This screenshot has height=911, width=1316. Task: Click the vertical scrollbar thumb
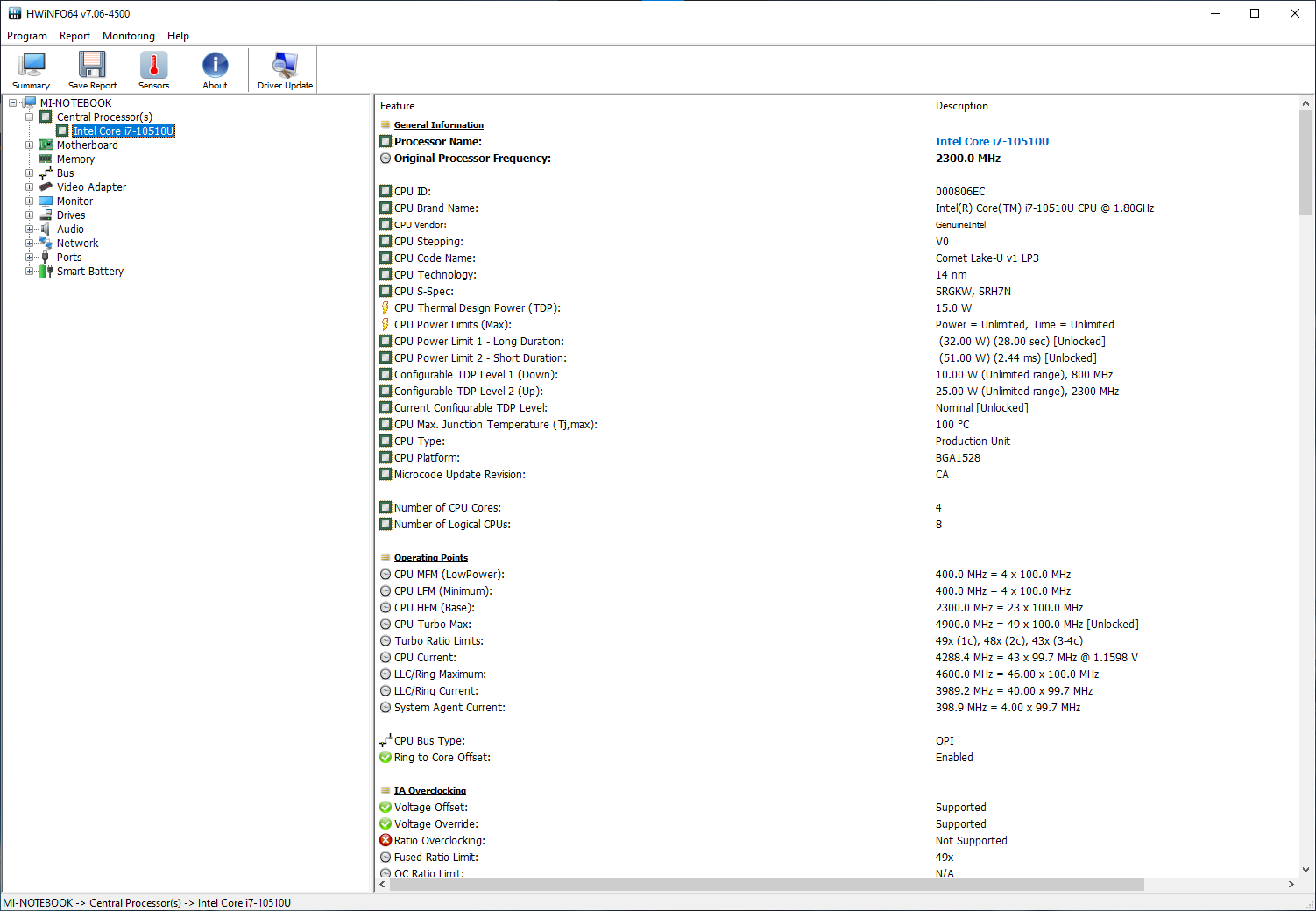click(1306, 163)
